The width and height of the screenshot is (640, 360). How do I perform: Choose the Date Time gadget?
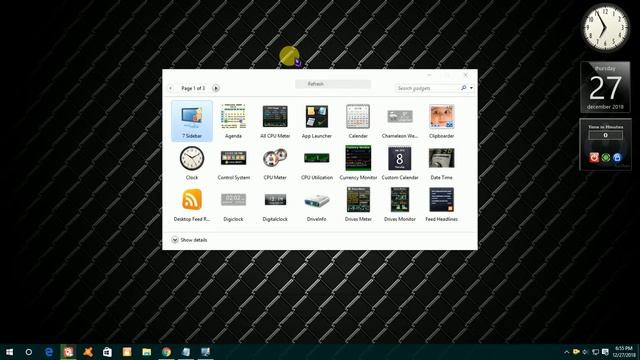coord(442,162)
